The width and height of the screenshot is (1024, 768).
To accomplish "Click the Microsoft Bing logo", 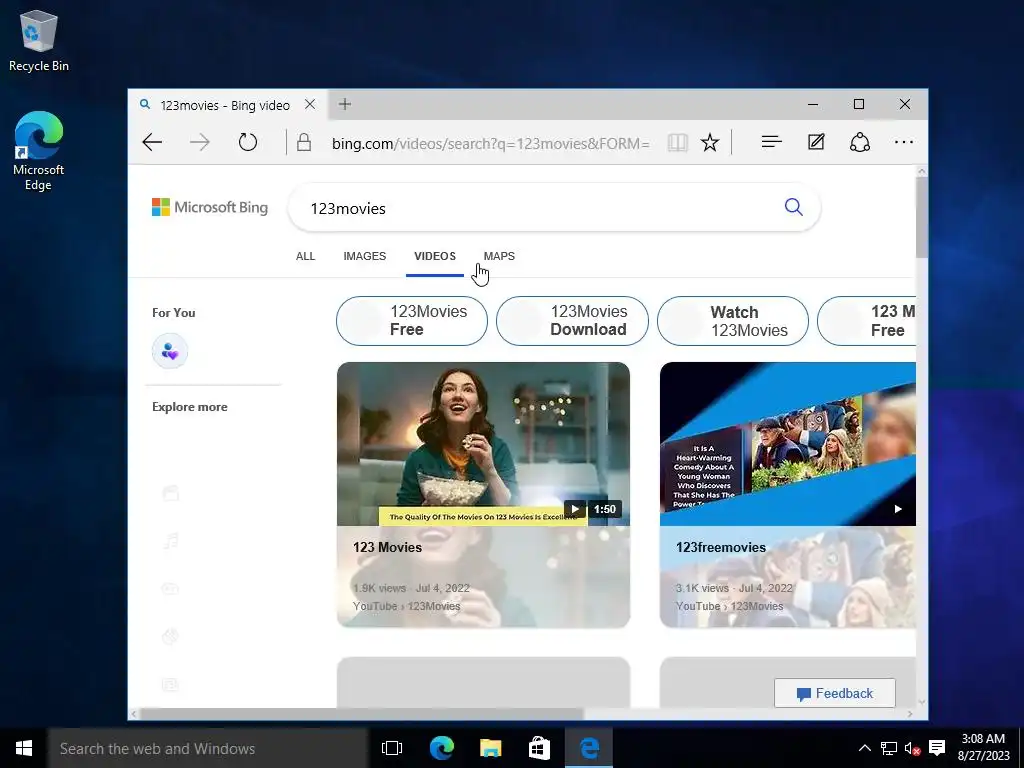I will pyautogui.click(x=210, y=207).
